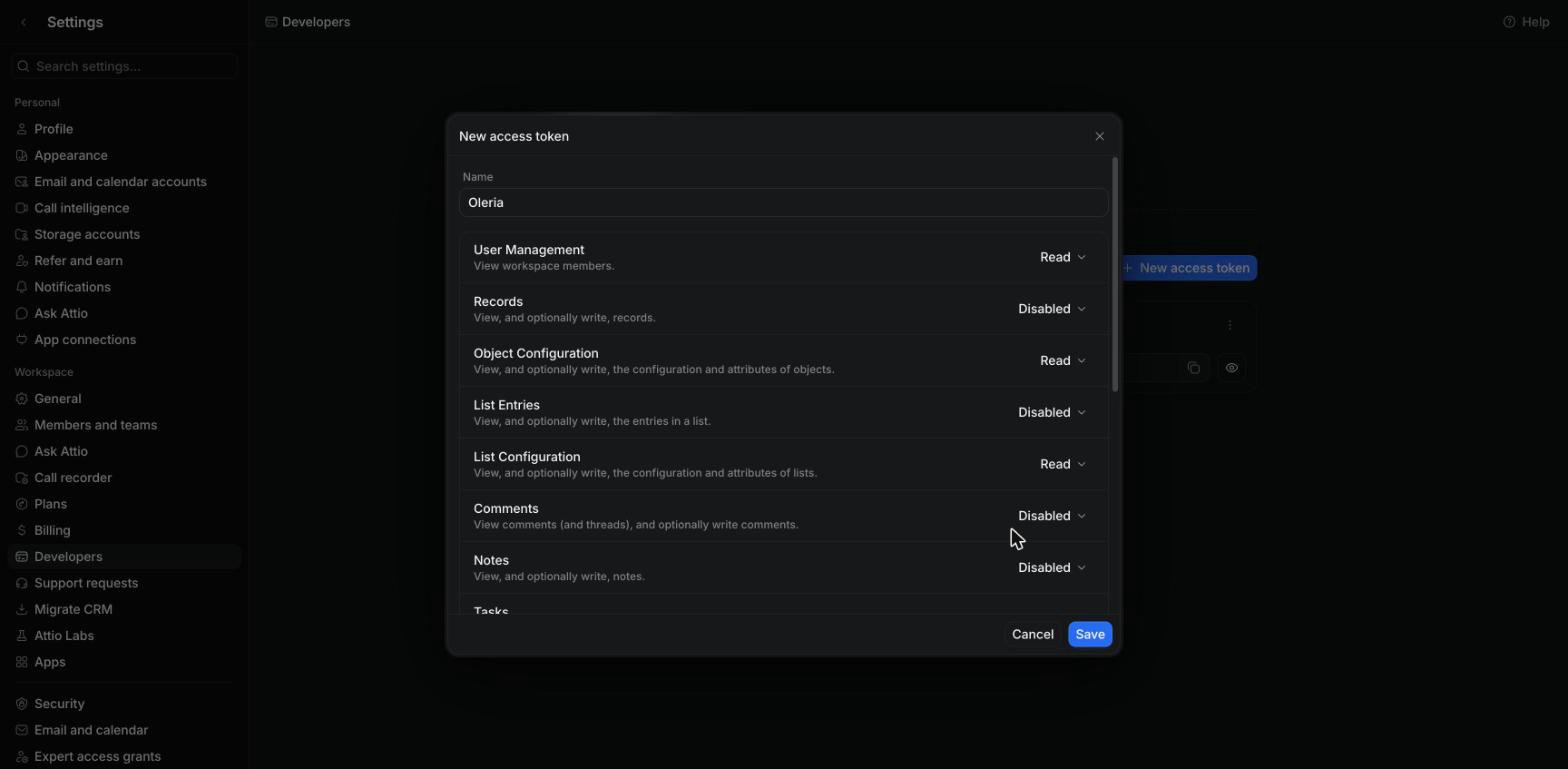Click the Storage accounts icon in sidebar
This screenshot has height=769, width=1568.
22,234
